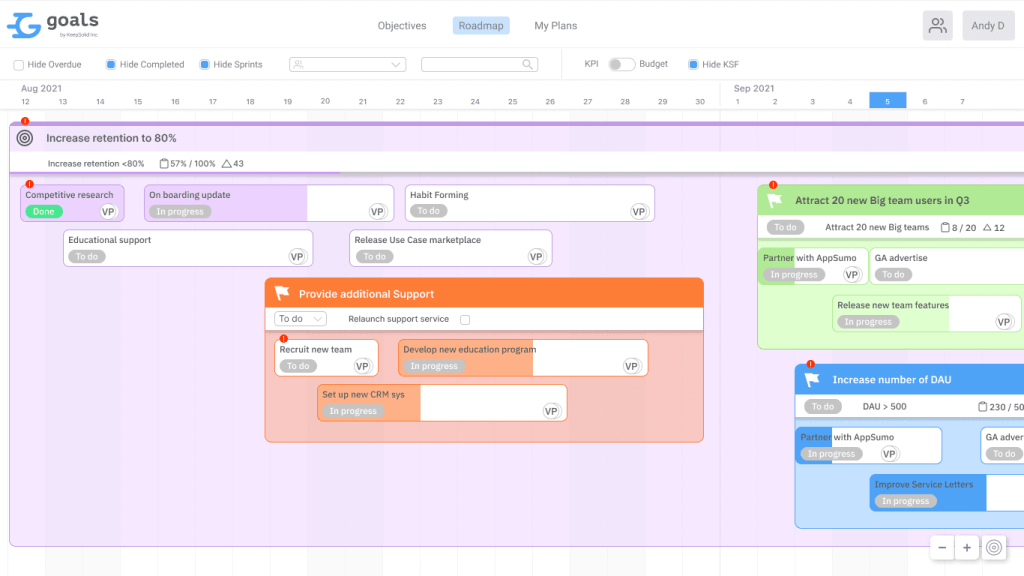The image size is (1024, 576).
Task: Open the search magnifier icon in the toolbar
Action: tap(527, 64)
